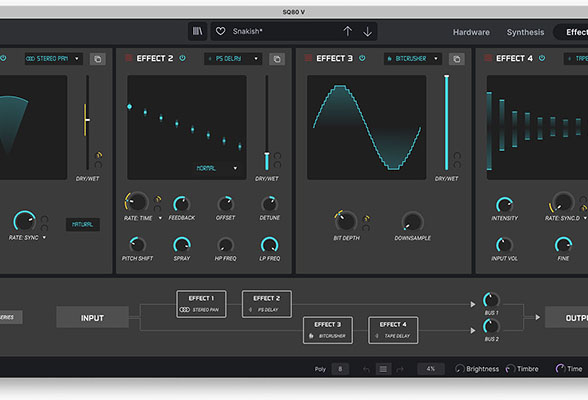
Task: Toggle Effect 4 power button
Action: point(542,58)
